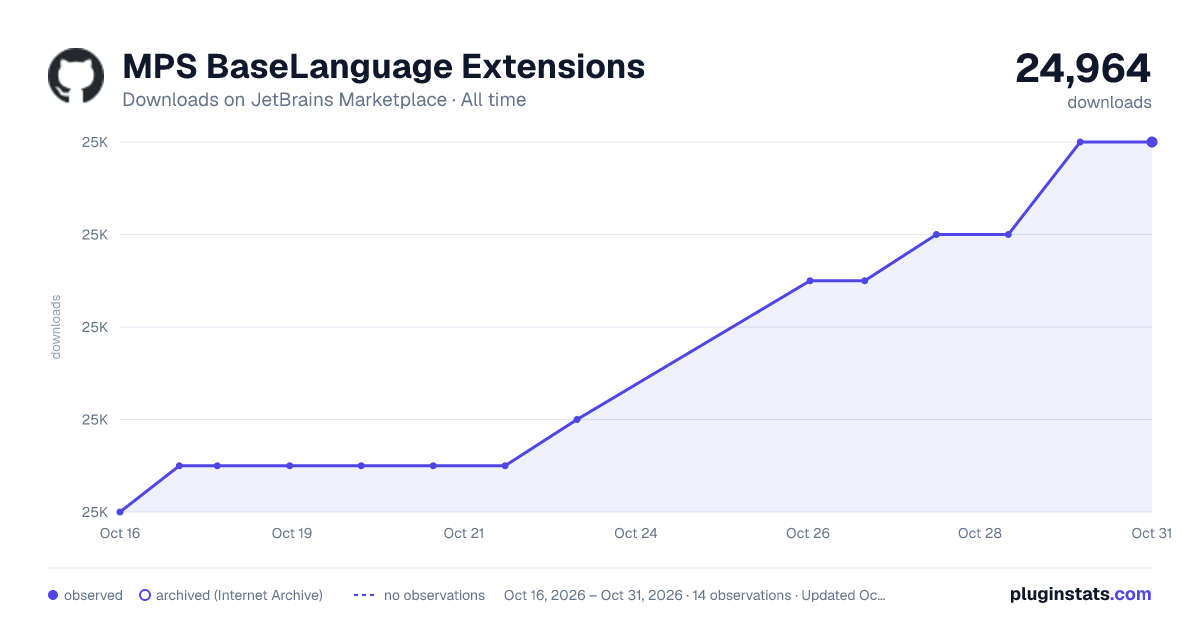Click the Oct 31 x-axis label
The image size is (1200, 630).
coord(1151,533)
